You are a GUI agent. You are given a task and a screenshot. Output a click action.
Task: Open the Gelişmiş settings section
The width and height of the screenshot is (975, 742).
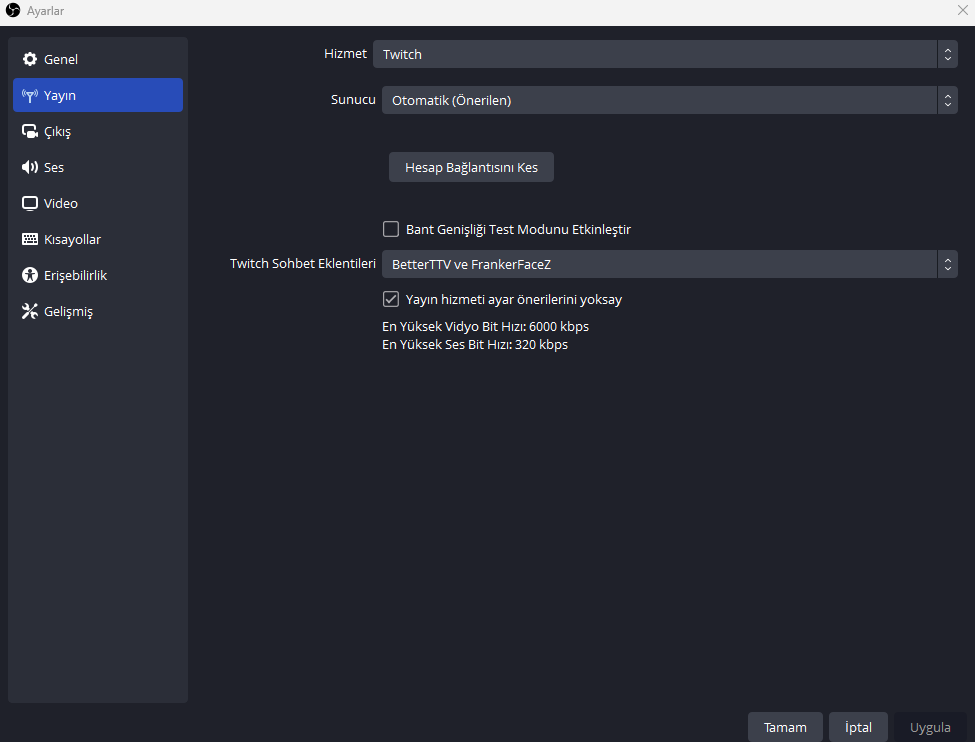tap(98, 311)
